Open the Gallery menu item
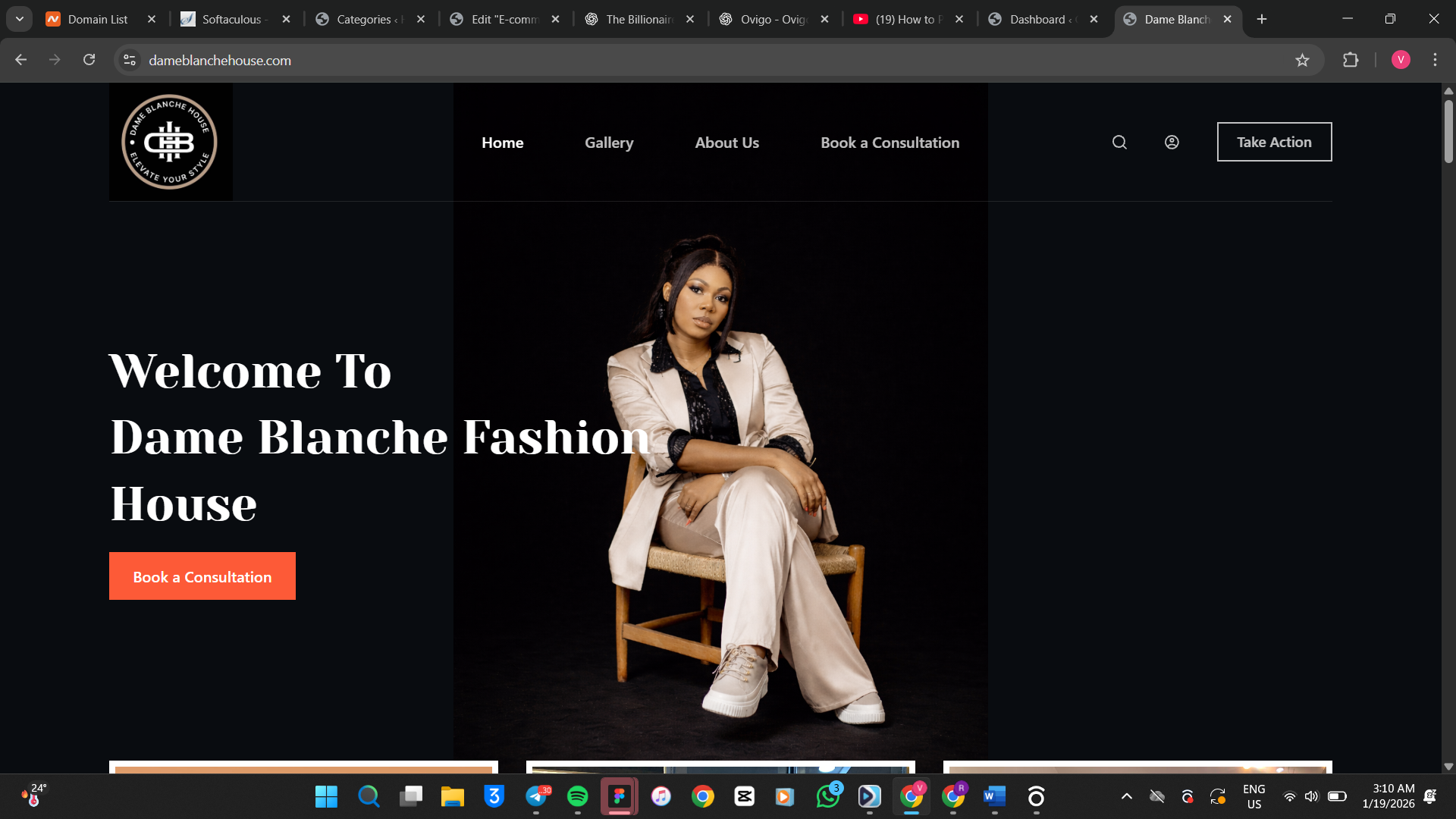Image resolution: width=1456 pixels, height=819 pixels. coord(609,143)
